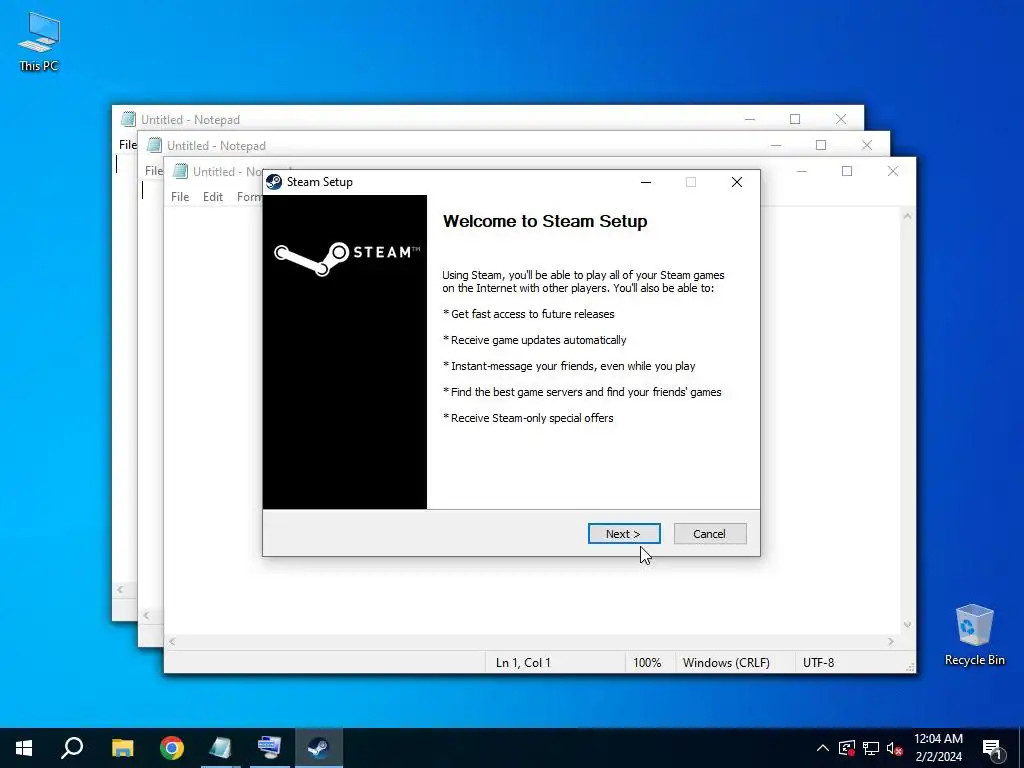Image resolution: width=1024 pixels, height=768 pixels.
Task: Open Format menu in the front Notepad
Action: click(249, 197)
